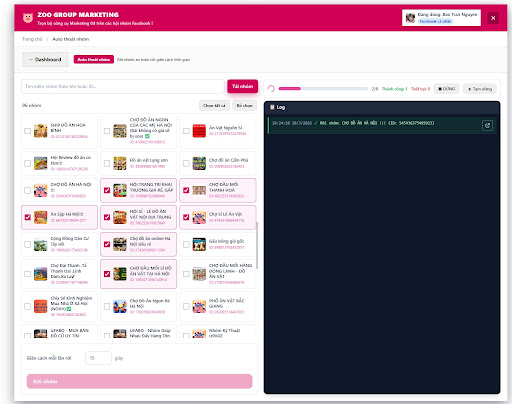The height and width of the screenshot is (404, 512).
Task: Open the external link icon in log entry
Action: (x=487, y=126)
